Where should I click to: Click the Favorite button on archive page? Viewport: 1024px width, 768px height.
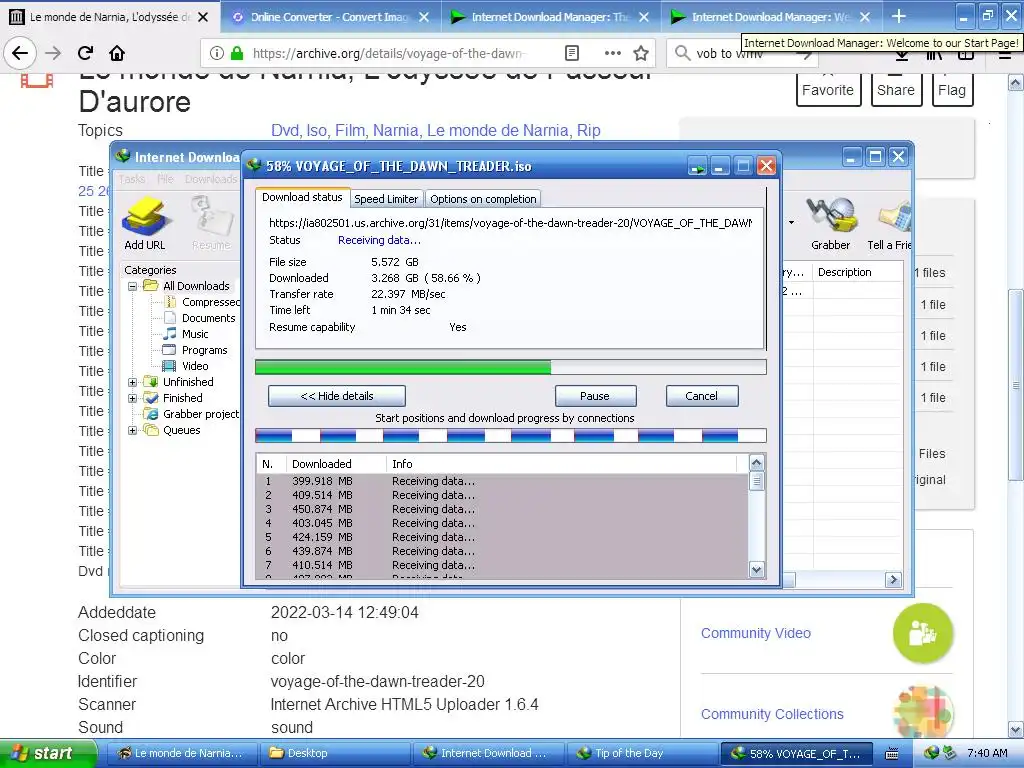[x=828, y=89]
